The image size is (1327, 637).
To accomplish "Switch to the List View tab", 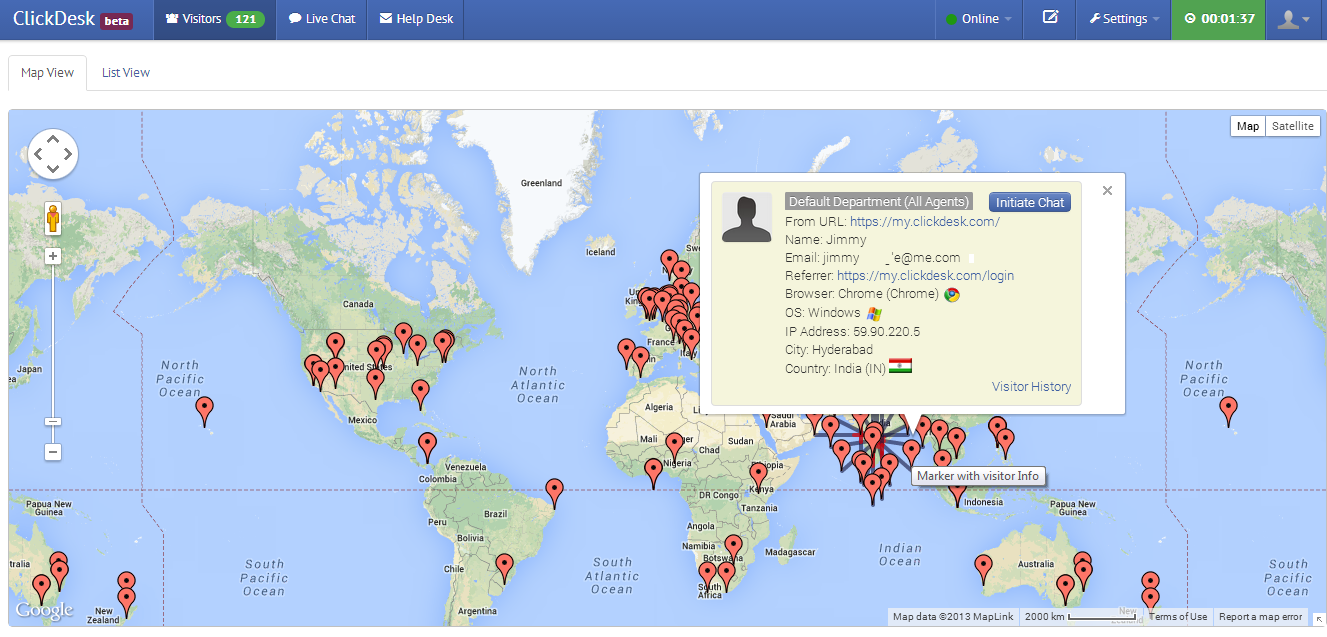I will (126, 73).
